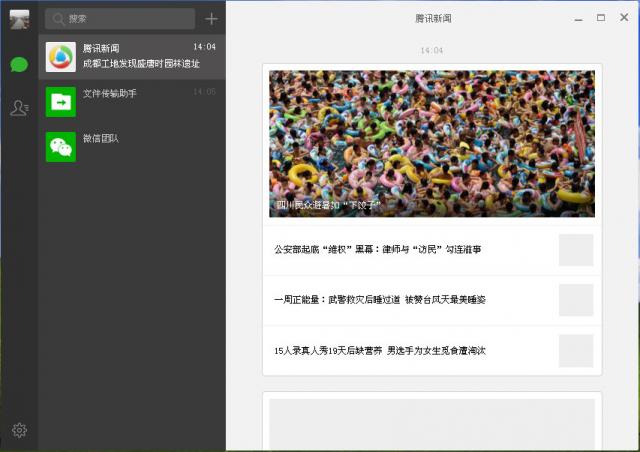Click the 腾讯新闻 round logo avatar
The height and width of the screenshot is (452, 640).
coord(61,57)
